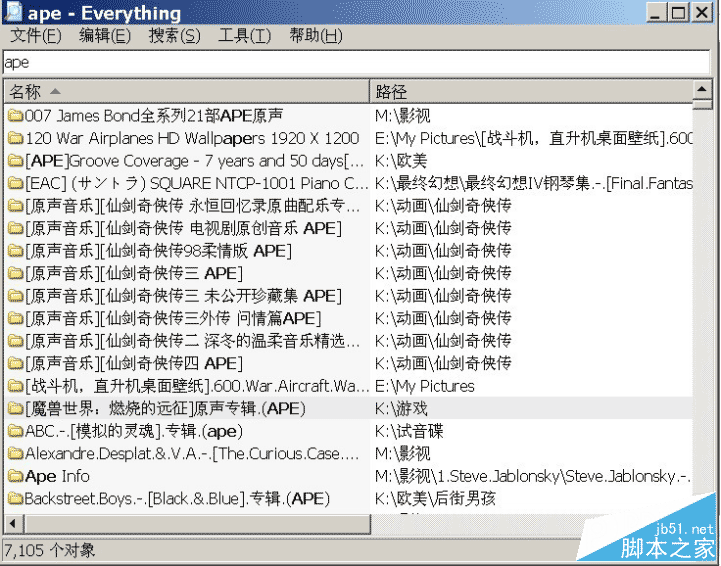The height and width of the screenshot is (566, 721).
Task: Click folder icon of 仙剑奇侠传三 APE] row
Action: 16,274
